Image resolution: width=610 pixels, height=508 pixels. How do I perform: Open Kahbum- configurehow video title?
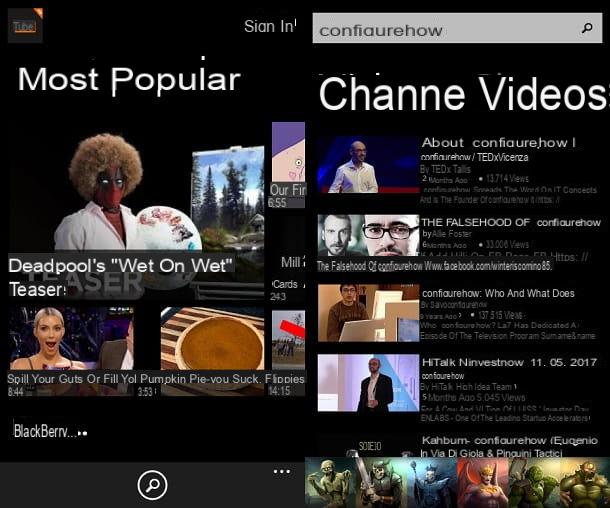510,440
